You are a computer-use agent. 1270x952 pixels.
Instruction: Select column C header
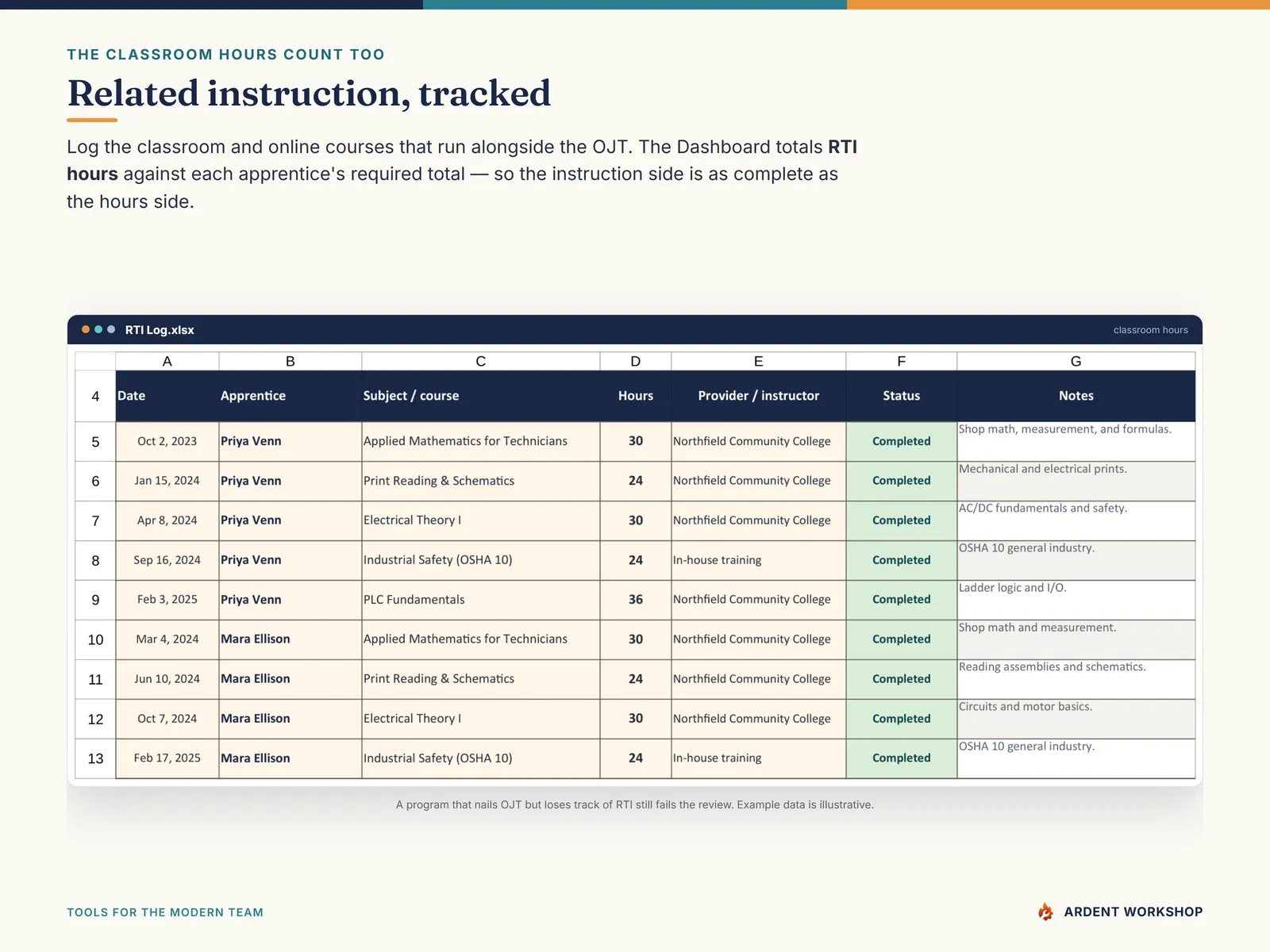[481, 361]
